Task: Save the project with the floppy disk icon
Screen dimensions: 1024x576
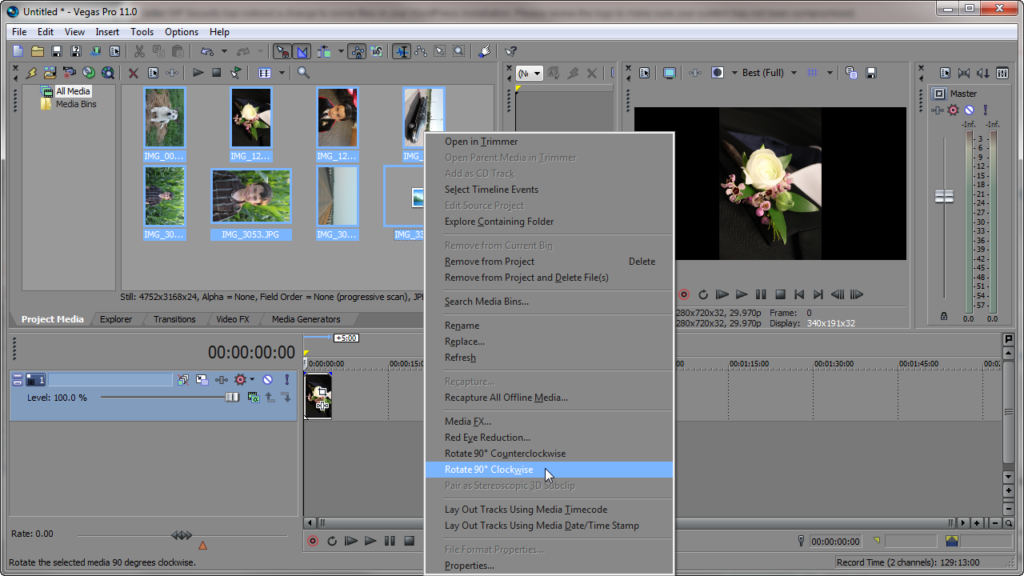Action: 56,51
